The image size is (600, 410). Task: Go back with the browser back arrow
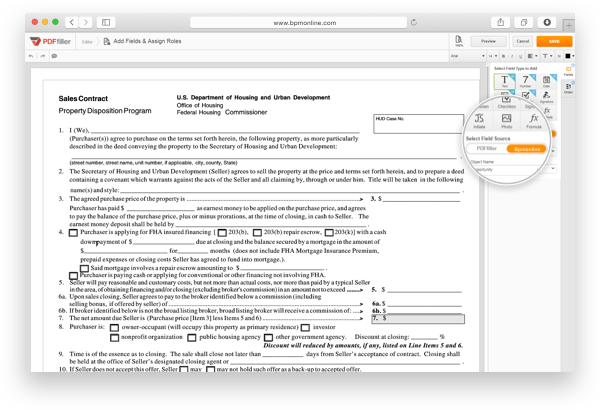point(72,22)
